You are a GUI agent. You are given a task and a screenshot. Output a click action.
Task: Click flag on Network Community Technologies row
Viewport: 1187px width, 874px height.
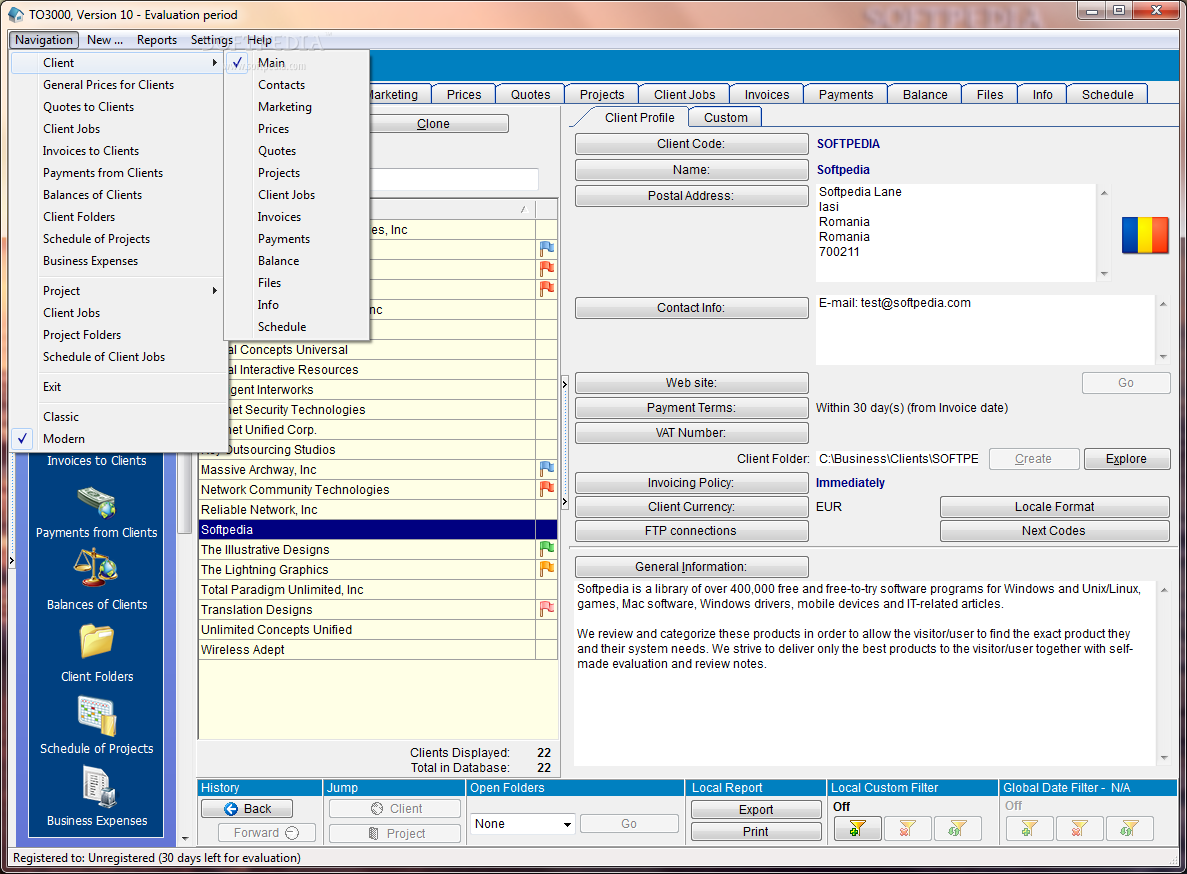click(547, 490)
